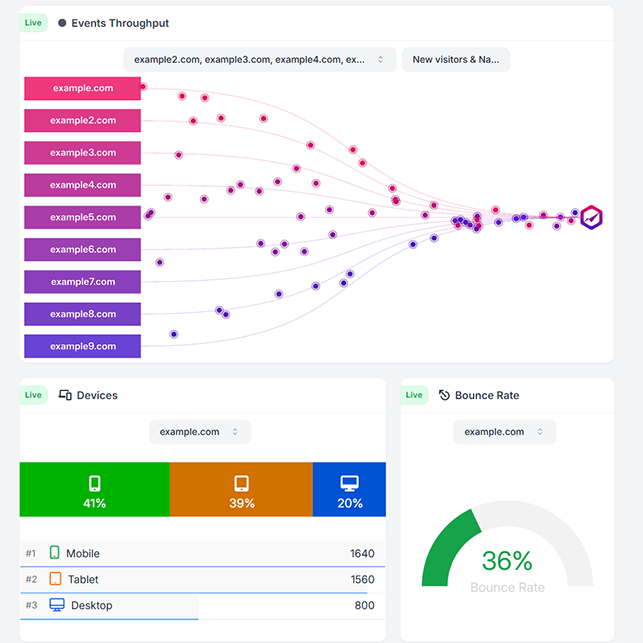Click the Live badge on Bounce Rate
Screen dimensions: 643x643
[x=414, y=395]
